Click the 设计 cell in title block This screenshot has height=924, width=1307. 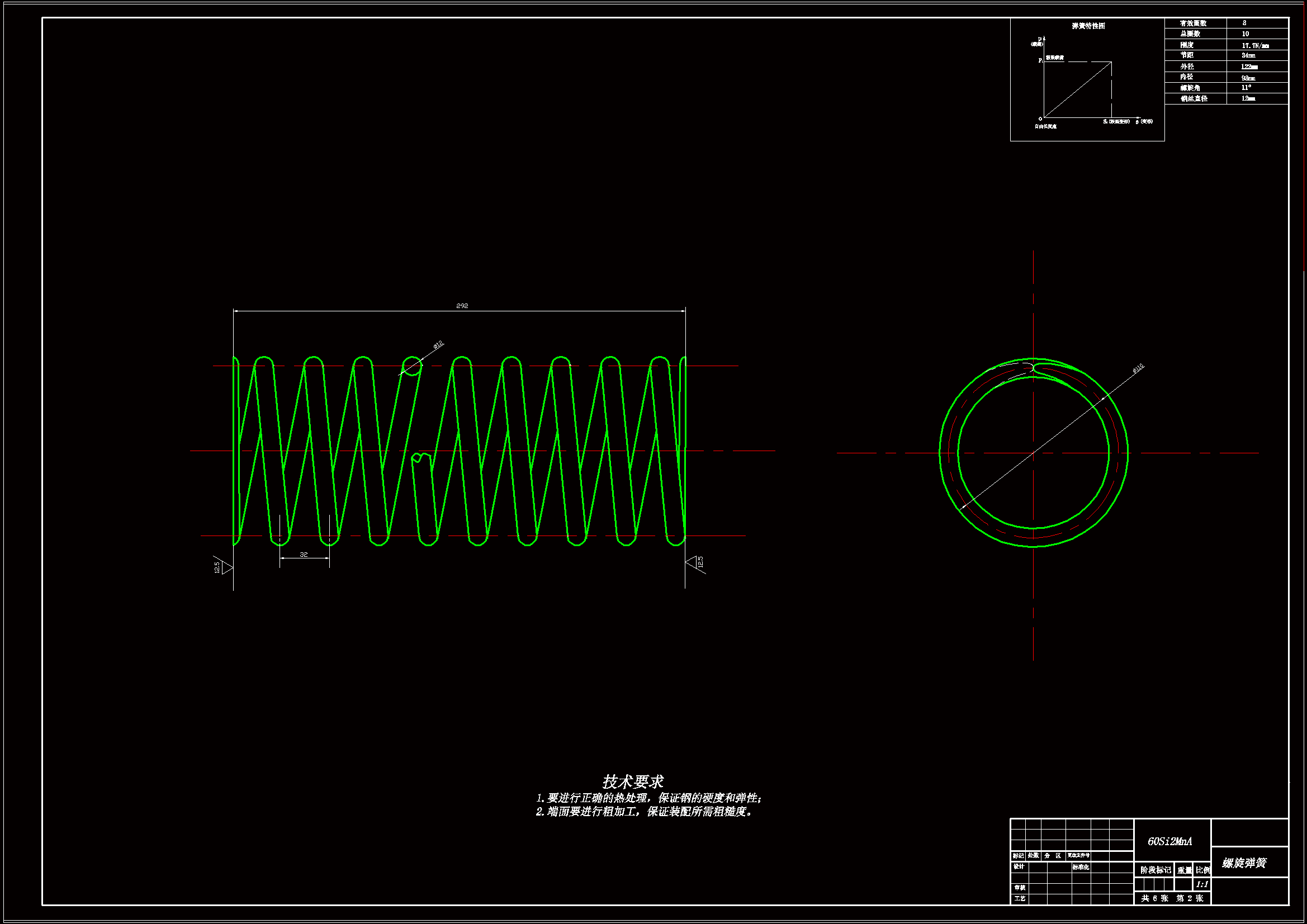1019,867
